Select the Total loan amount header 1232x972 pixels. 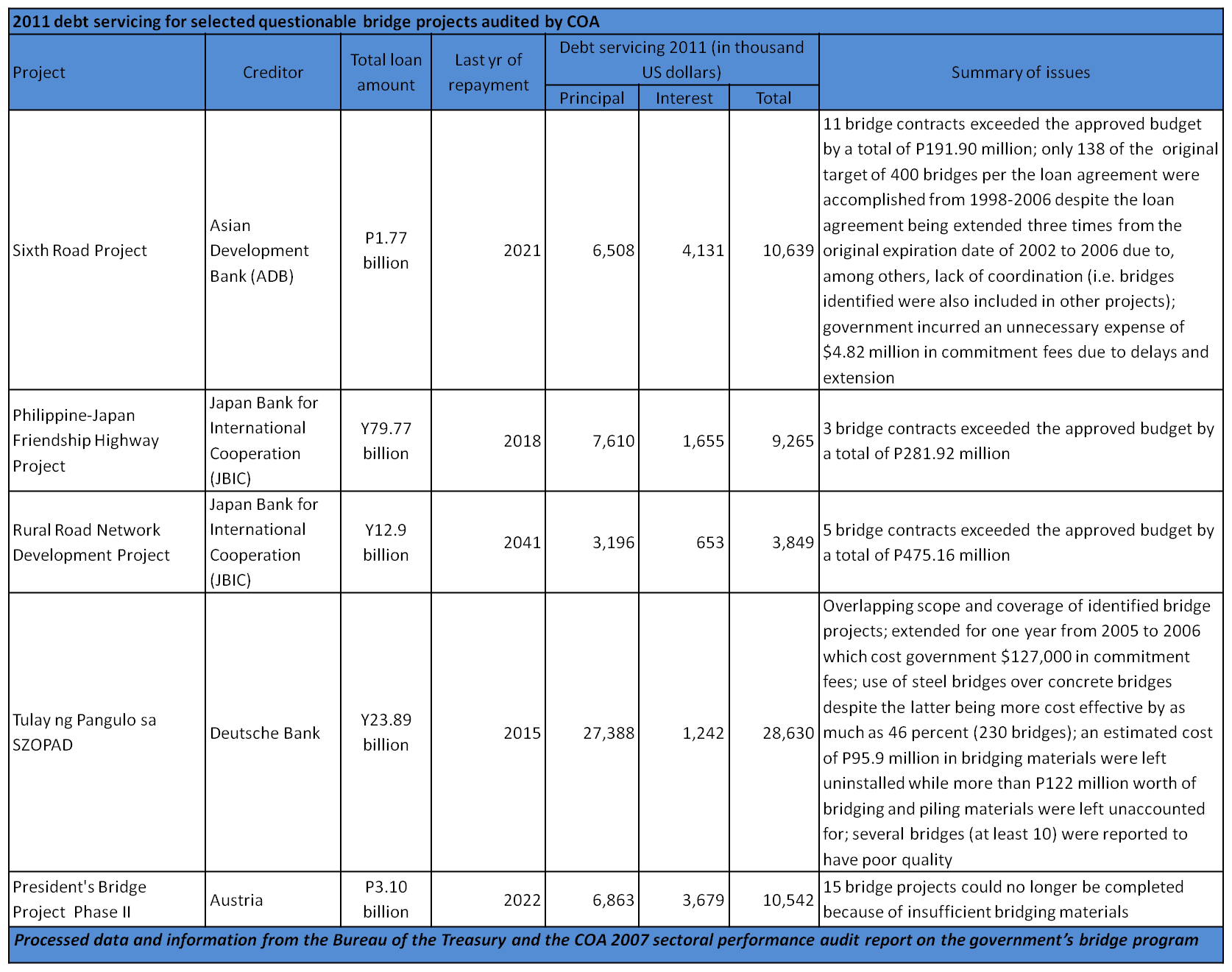pyautogui.click(x=386, y=72)
